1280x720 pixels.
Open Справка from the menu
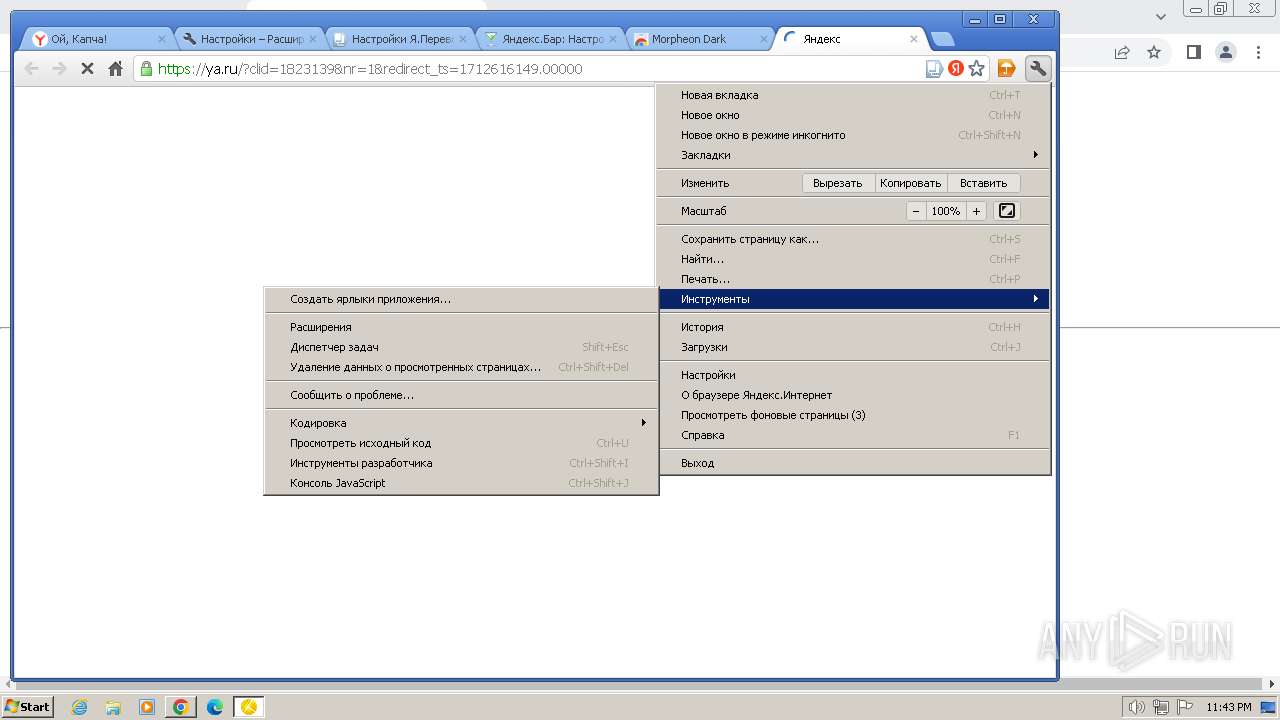point(854,435)
